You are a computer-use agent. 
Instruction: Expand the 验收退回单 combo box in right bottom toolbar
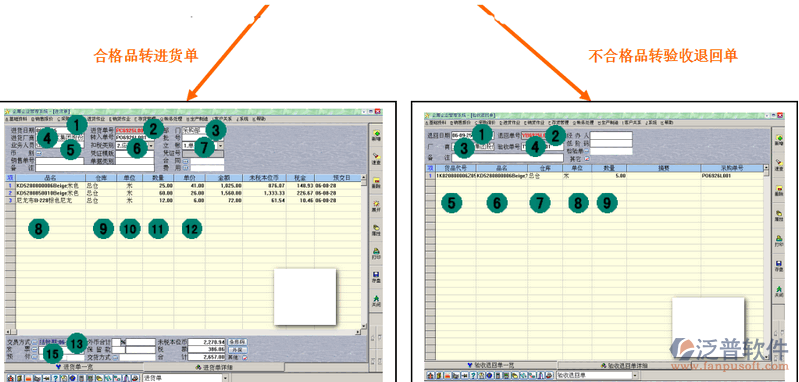(x=634, y=375)
